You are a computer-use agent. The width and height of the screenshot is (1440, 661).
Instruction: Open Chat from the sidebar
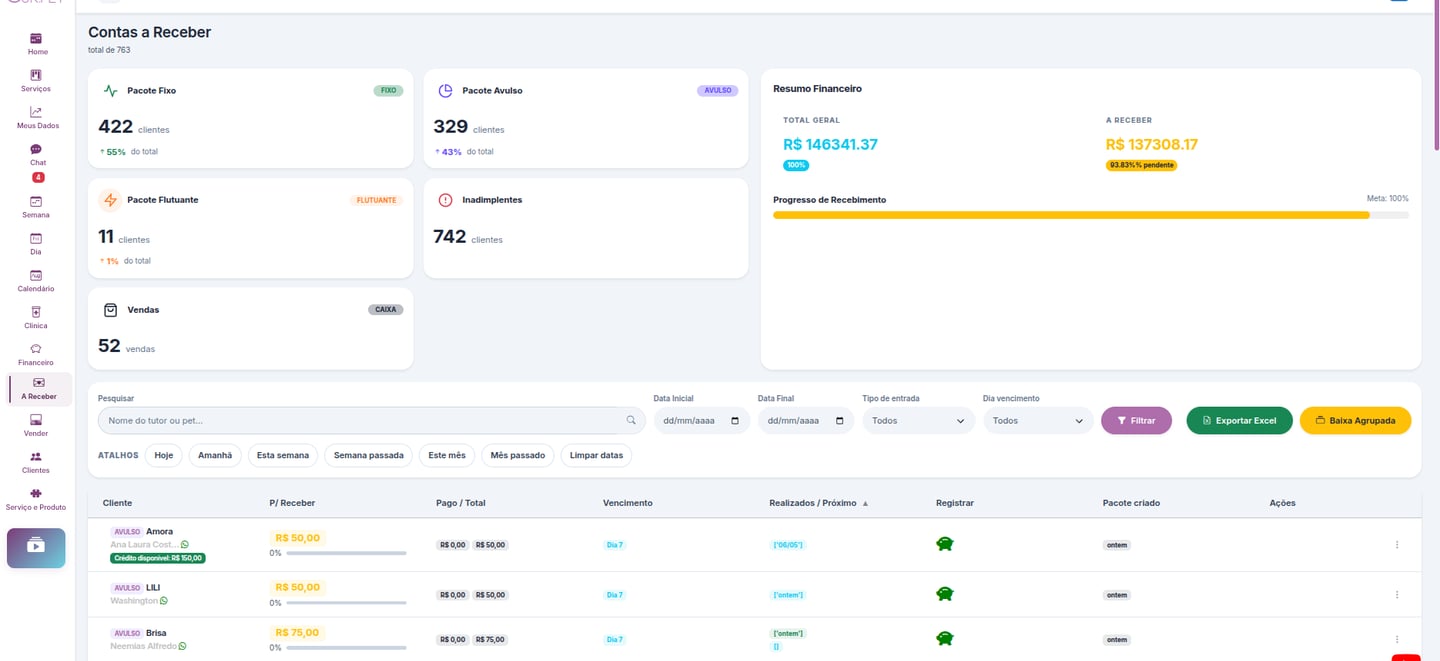(37, 155)
